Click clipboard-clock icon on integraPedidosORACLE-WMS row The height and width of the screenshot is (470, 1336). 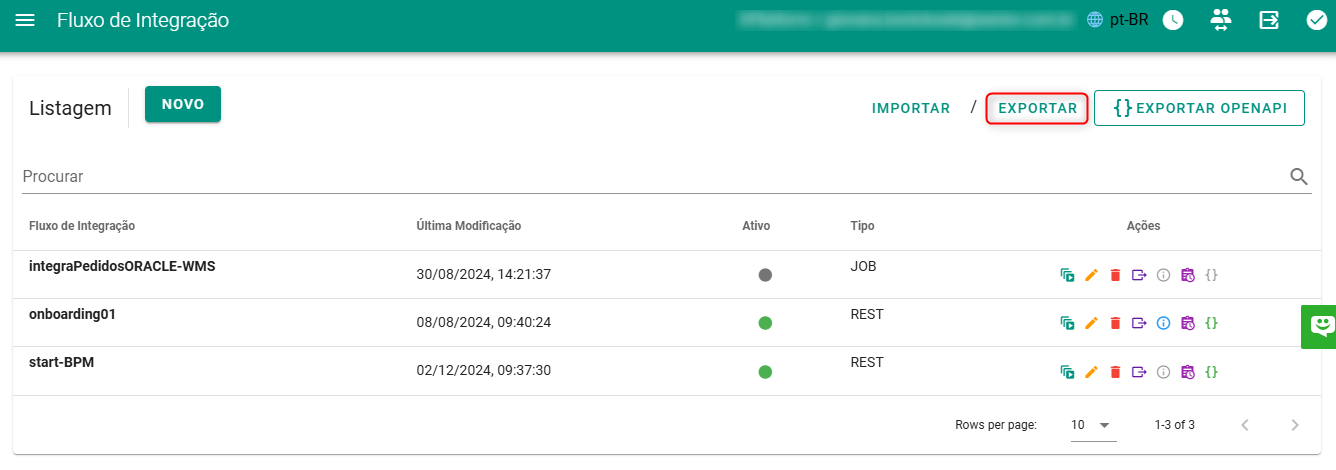tap(1187, 275)
